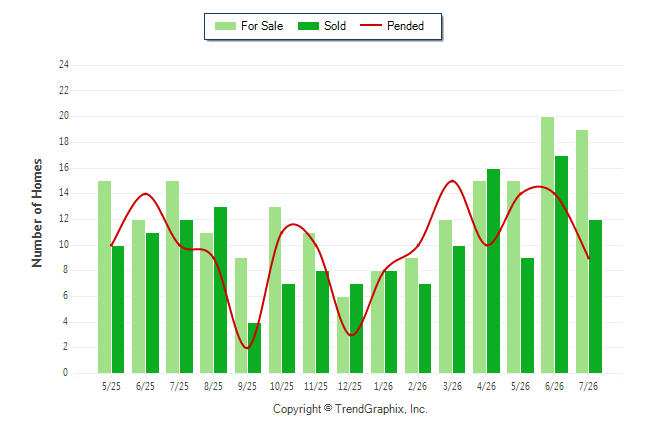Click the 8/25 Sold bar
The image size is (646, 434).
click(x=220, y=290)
